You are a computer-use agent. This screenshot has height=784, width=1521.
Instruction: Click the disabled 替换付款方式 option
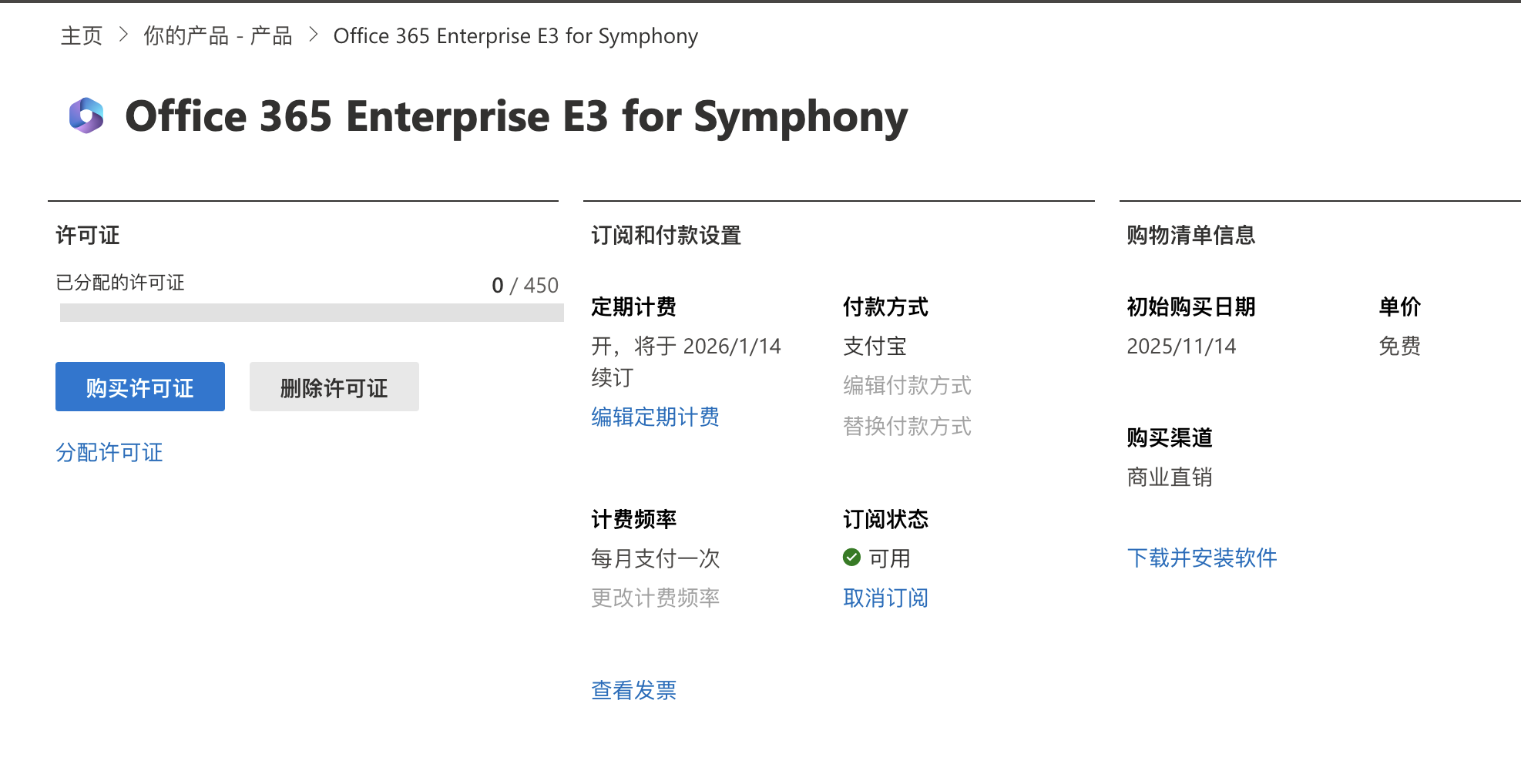(x=907, y=426)
